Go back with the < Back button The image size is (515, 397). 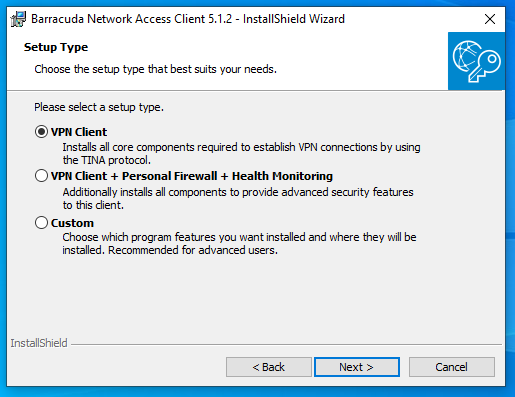pos(269,367)
